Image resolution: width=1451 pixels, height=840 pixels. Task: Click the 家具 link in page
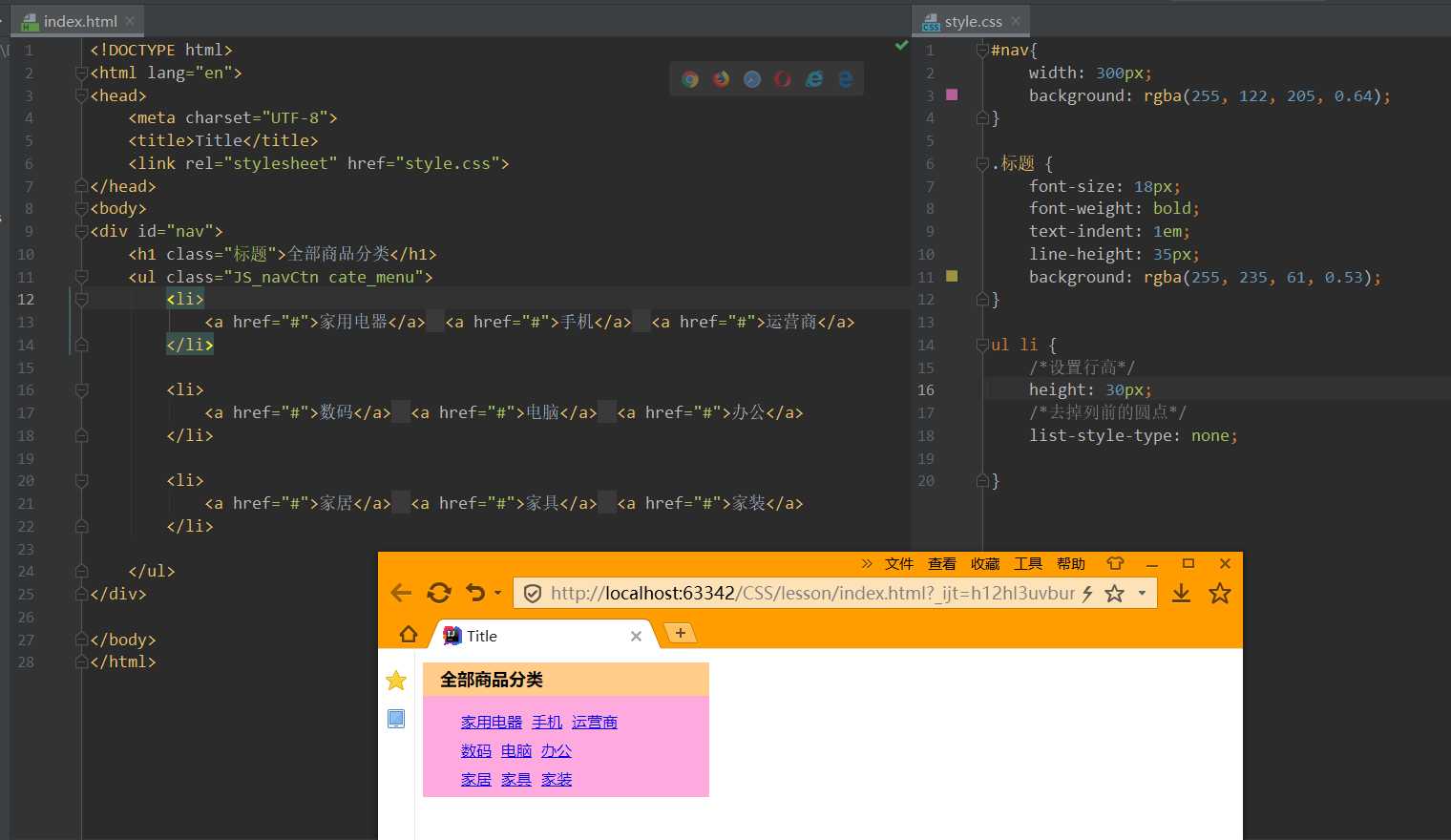pyautogui.click(x=516, y=780)
